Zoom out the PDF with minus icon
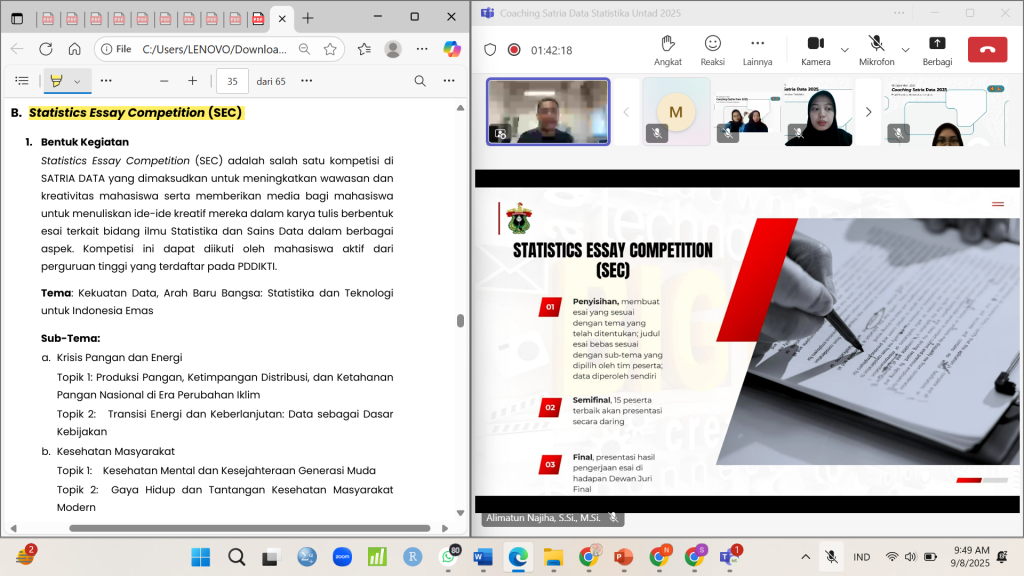 pos(164,81)
